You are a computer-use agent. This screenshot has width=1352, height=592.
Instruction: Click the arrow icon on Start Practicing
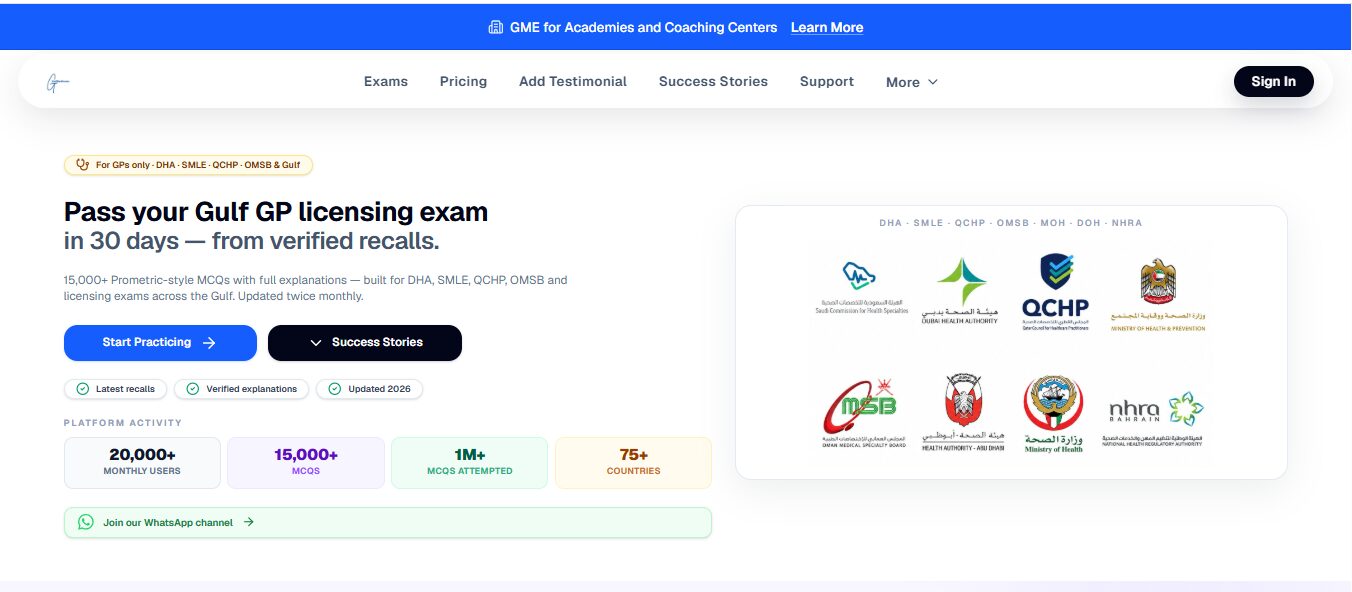[209, 343]
